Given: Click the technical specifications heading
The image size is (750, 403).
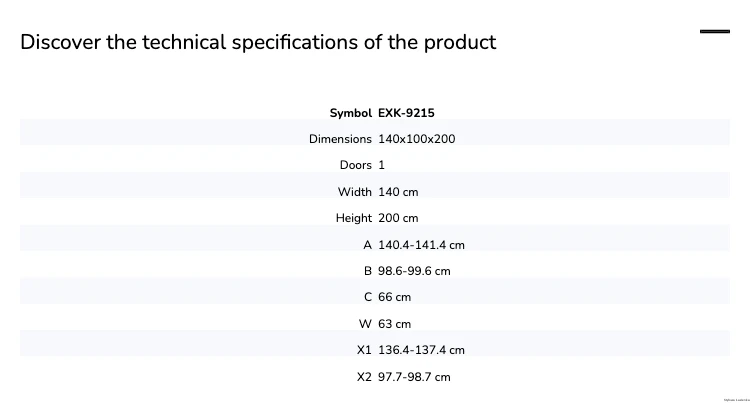Looking at the screenshot, I should click(x=258, y=42).
